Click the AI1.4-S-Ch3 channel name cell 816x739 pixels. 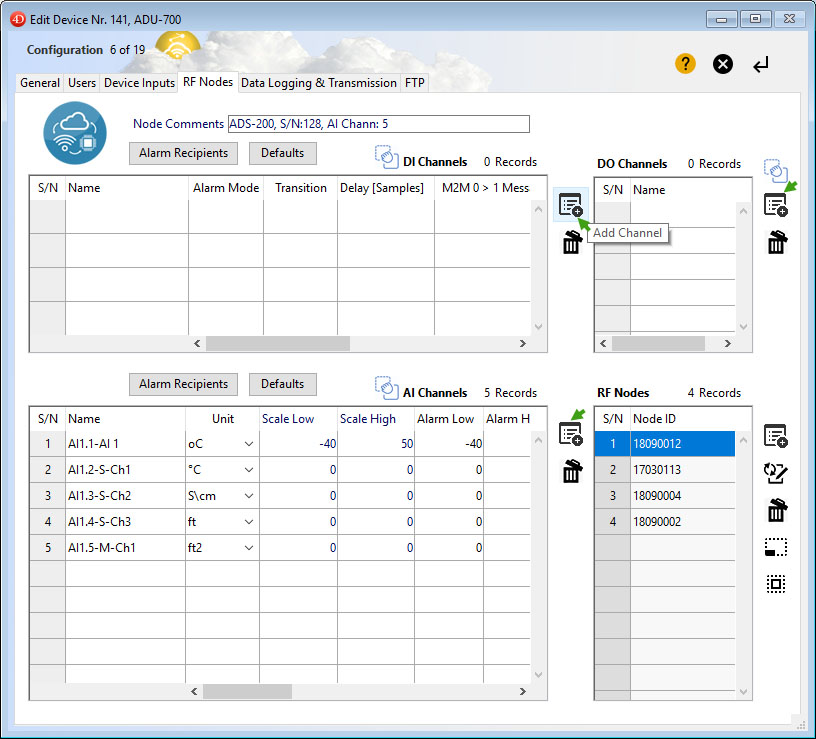coord(125,522)
